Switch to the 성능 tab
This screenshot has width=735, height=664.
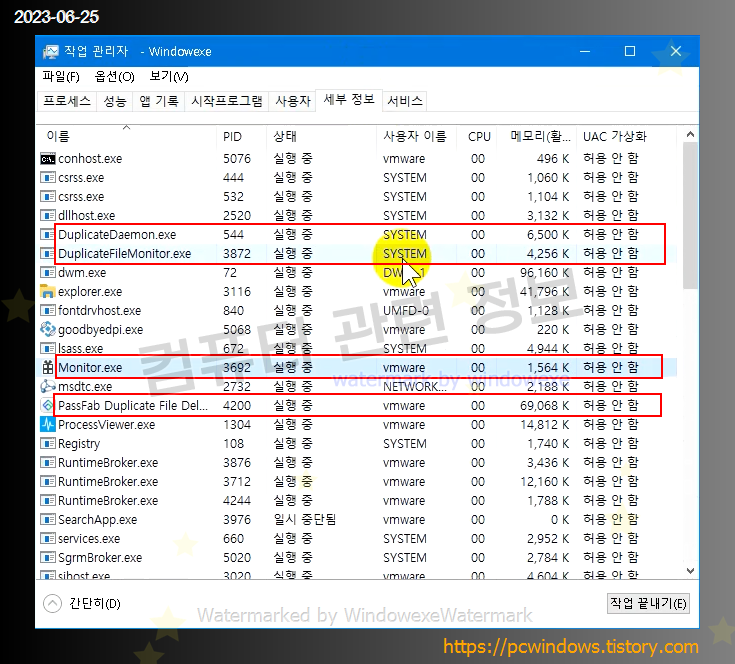(115, 101)
